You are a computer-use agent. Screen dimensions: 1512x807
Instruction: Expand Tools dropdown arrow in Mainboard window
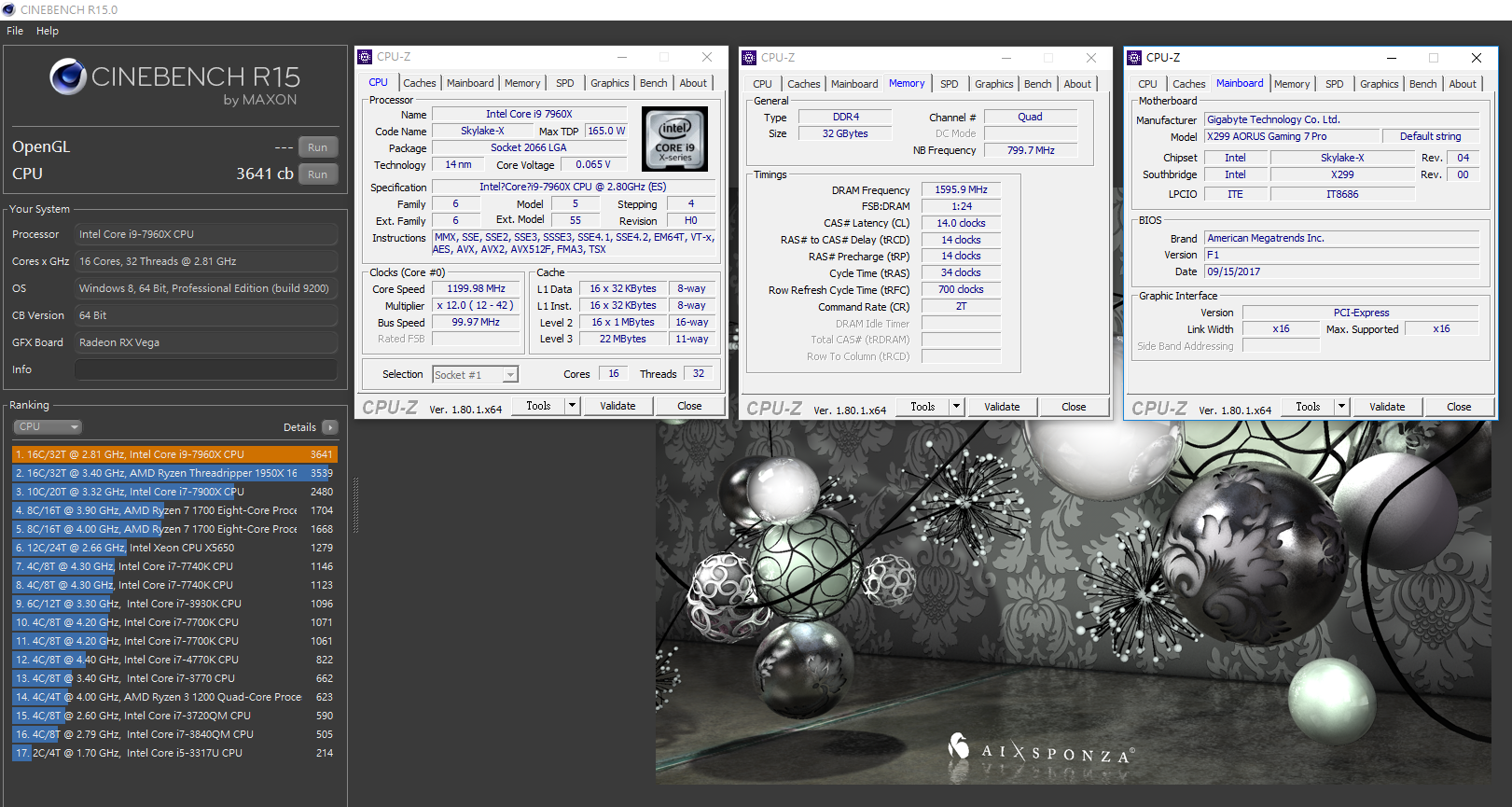pyautogui.click(x=1341, y=407)
